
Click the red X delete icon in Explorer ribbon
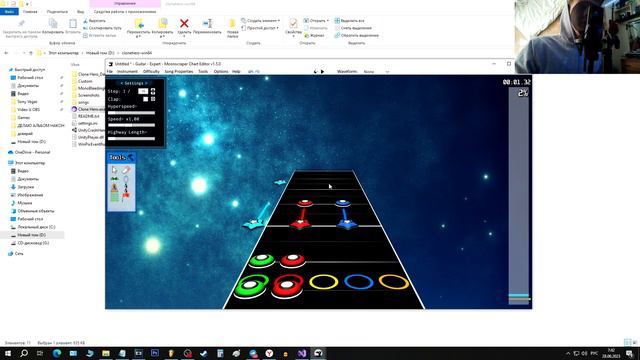184,24
